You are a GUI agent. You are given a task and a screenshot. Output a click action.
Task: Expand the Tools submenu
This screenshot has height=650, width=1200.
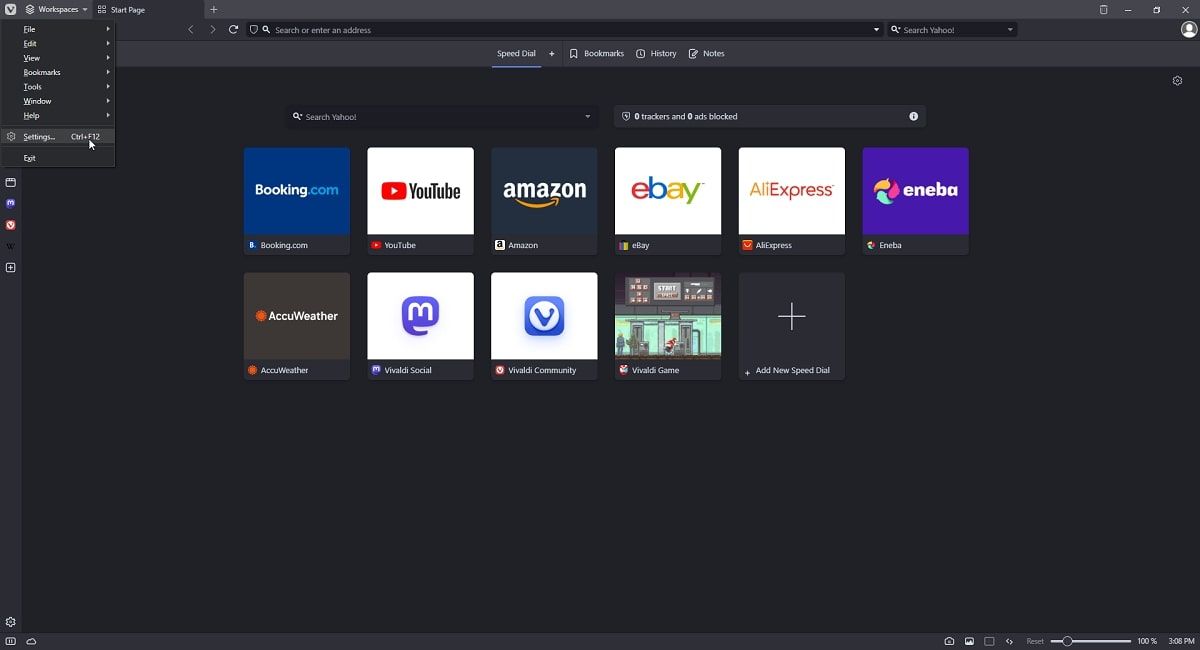58,87
